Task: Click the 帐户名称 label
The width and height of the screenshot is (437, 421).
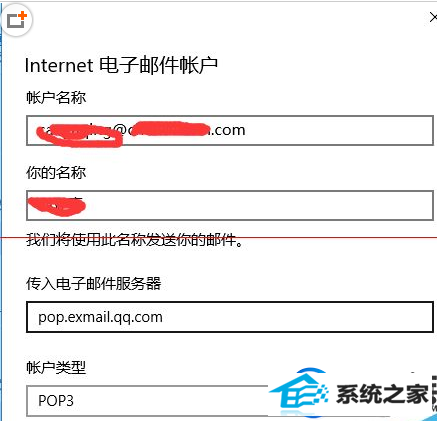Action: (56, 98)
